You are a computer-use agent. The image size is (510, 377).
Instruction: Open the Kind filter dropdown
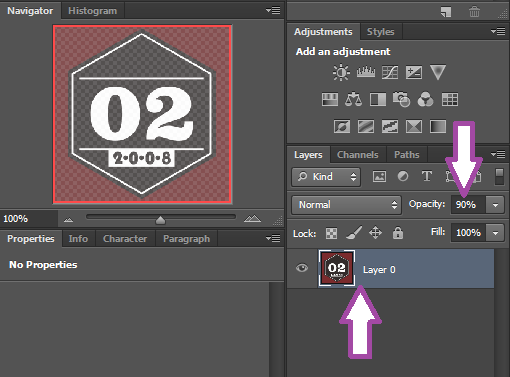[326, 177]
